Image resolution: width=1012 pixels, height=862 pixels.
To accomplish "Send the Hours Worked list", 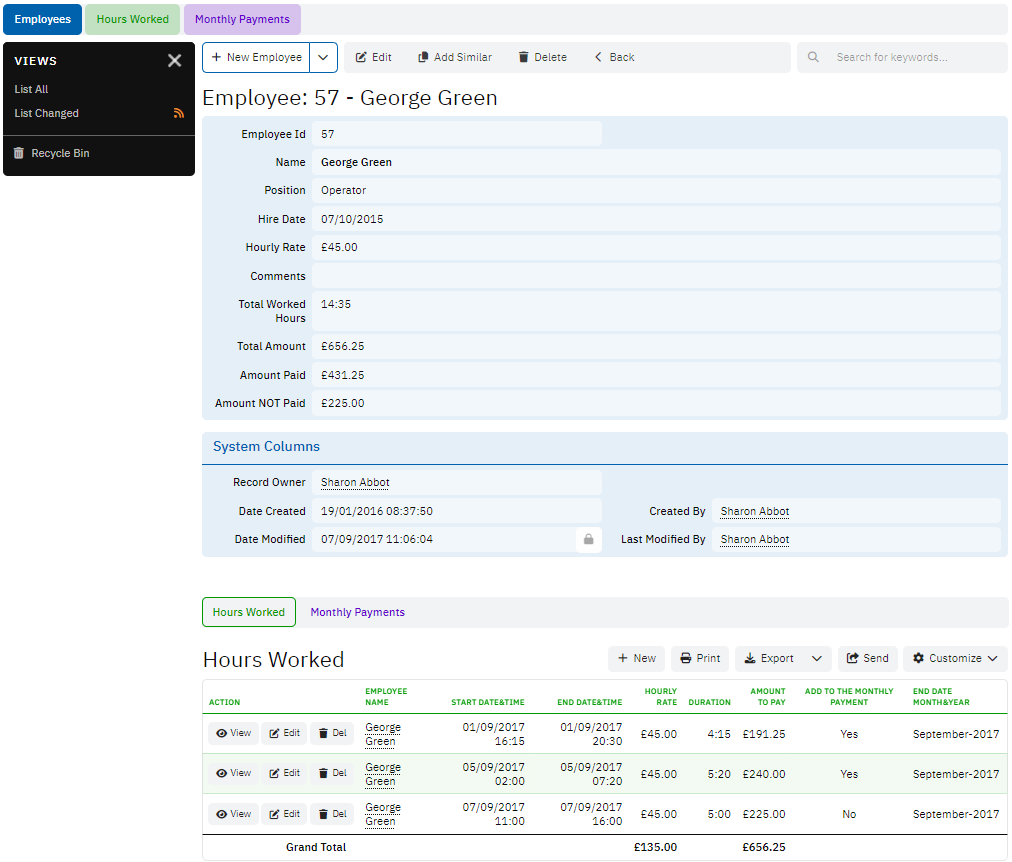I will [867, 659].
